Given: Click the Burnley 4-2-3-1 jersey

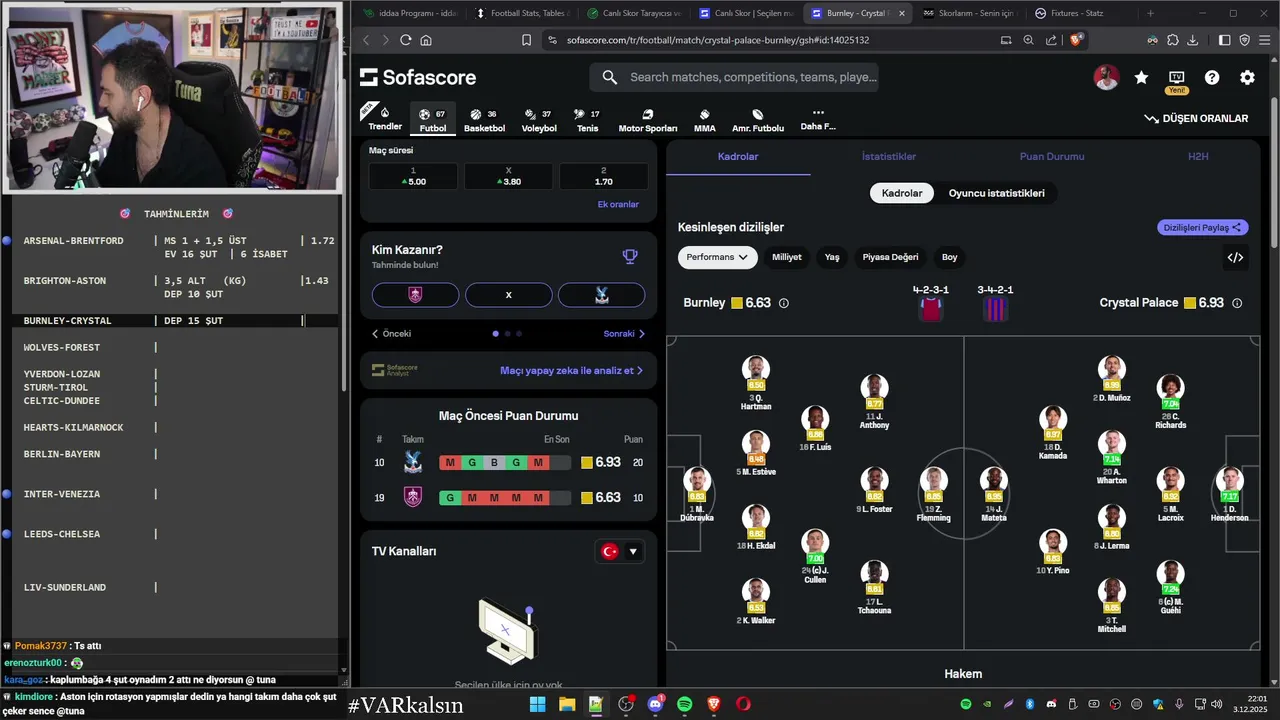Looking at the screenshot, I should (x=930, y=309).
